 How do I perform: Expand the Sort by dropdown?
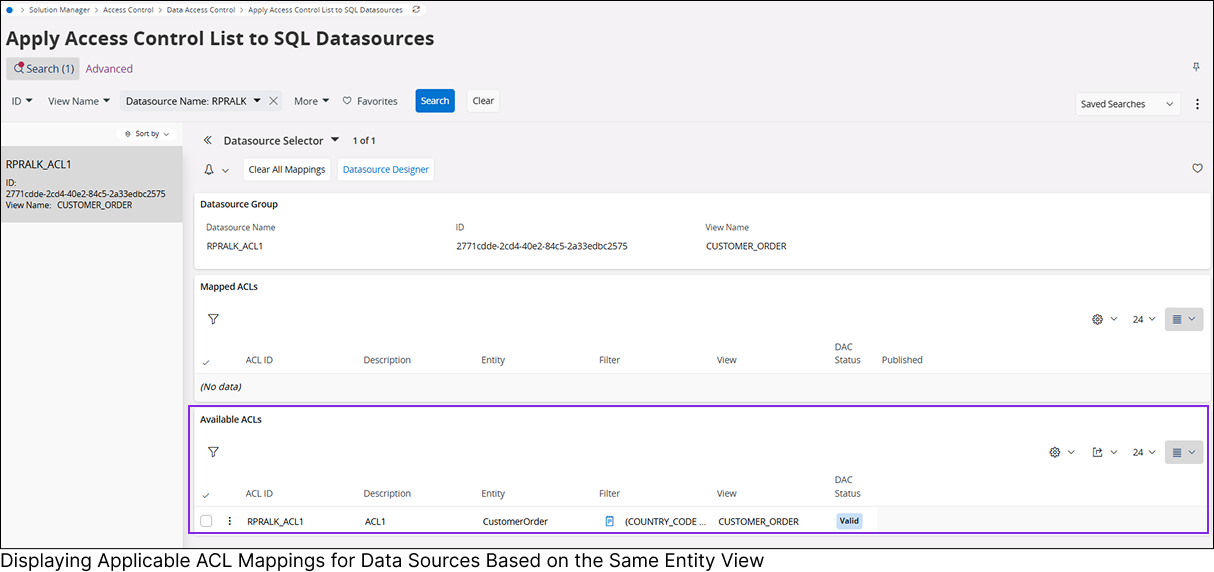click(x=146, y=133)
